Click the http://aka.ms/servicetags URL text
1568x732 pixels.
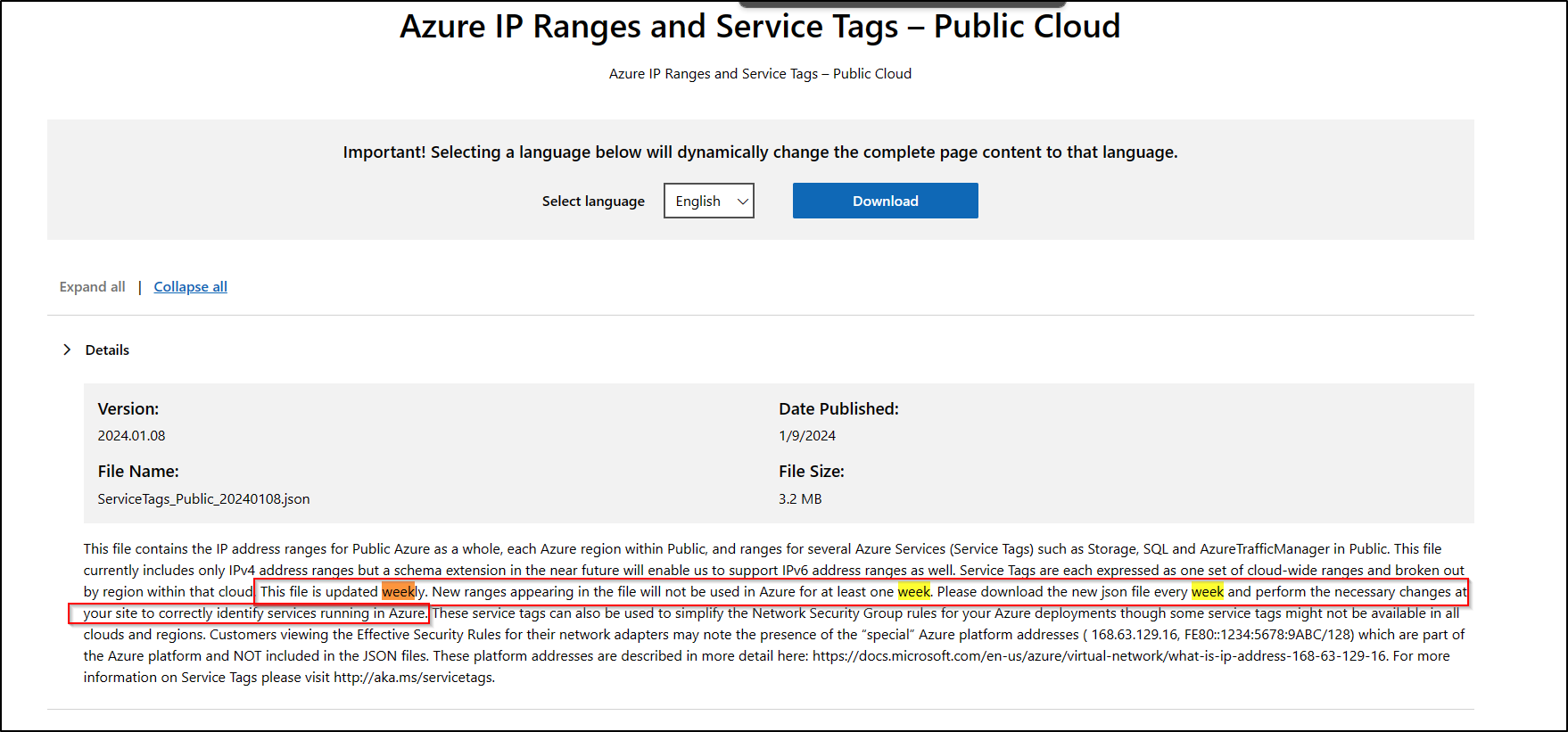(412, 677)
